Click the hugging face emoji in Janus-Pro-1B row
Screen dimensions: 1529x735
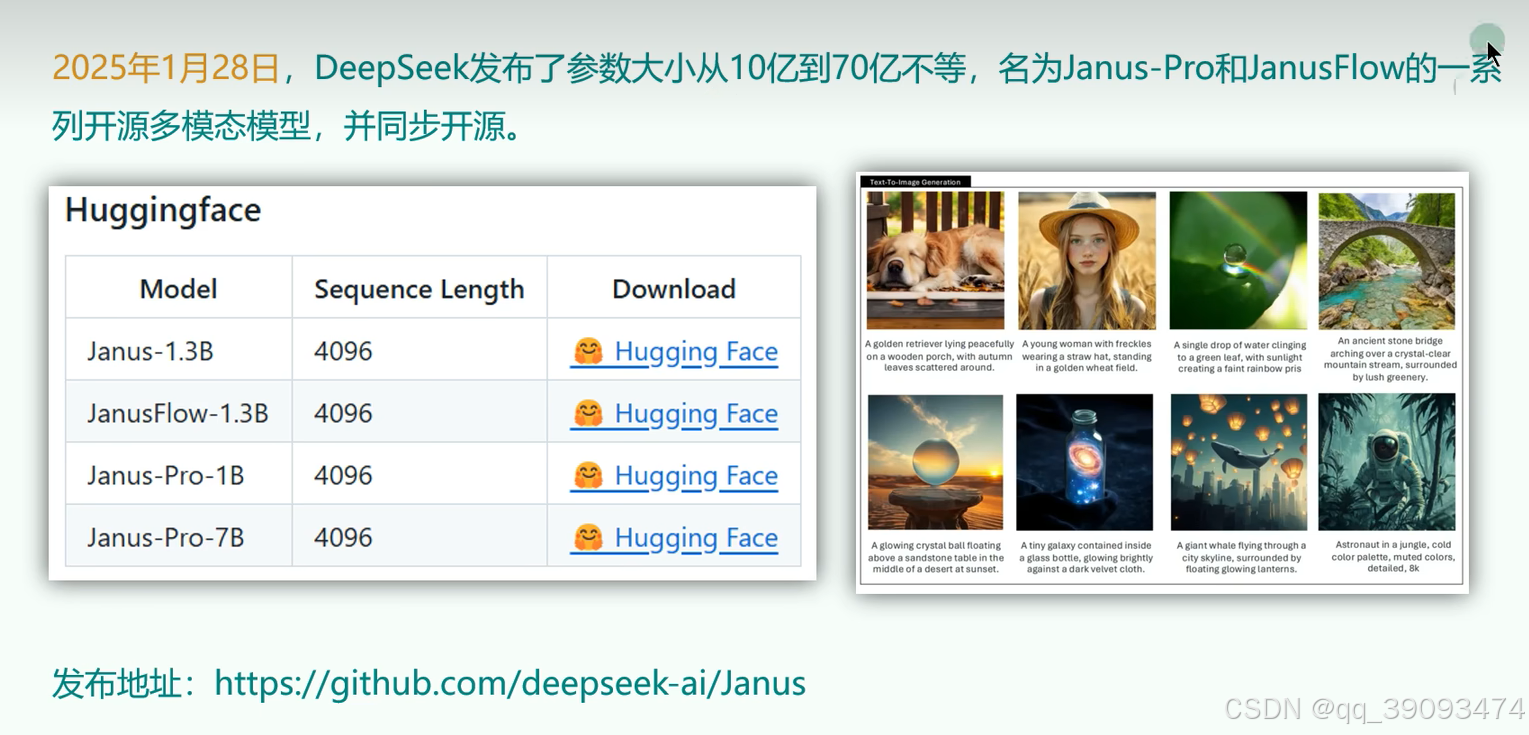[588, 476]
